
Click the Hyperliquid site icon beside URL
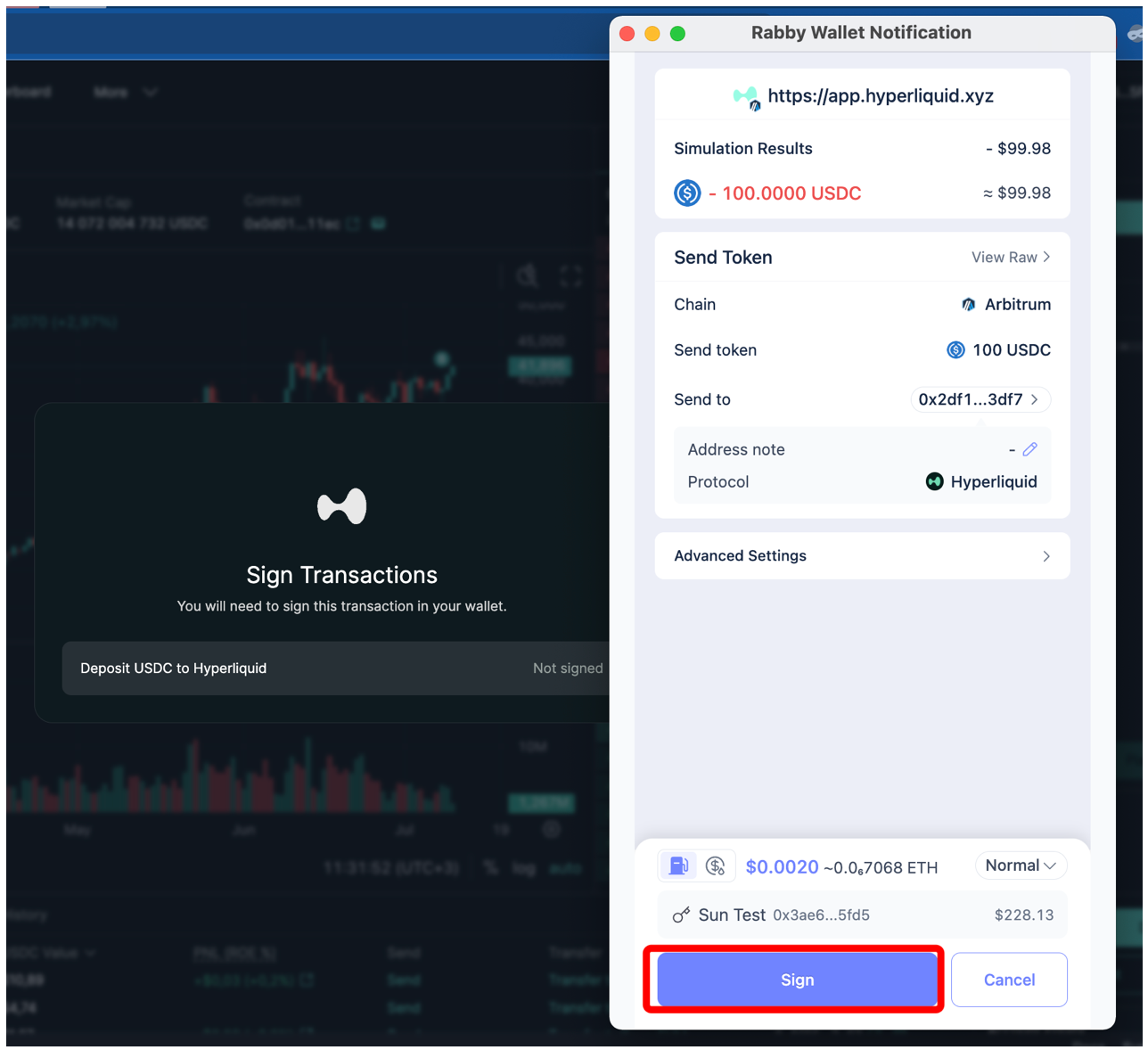745,96
